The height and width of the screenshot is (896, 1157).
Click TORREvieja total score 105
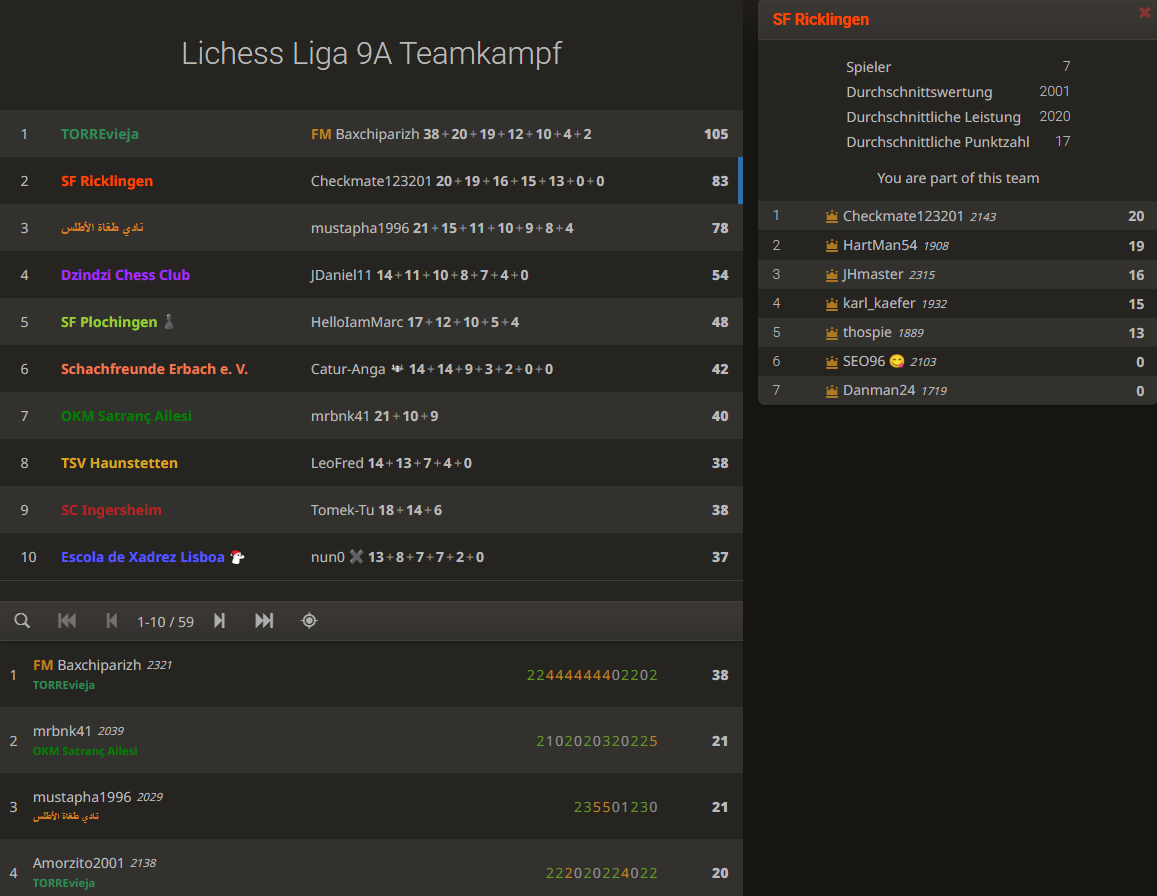pyautogui.click(x=716, y=134)
